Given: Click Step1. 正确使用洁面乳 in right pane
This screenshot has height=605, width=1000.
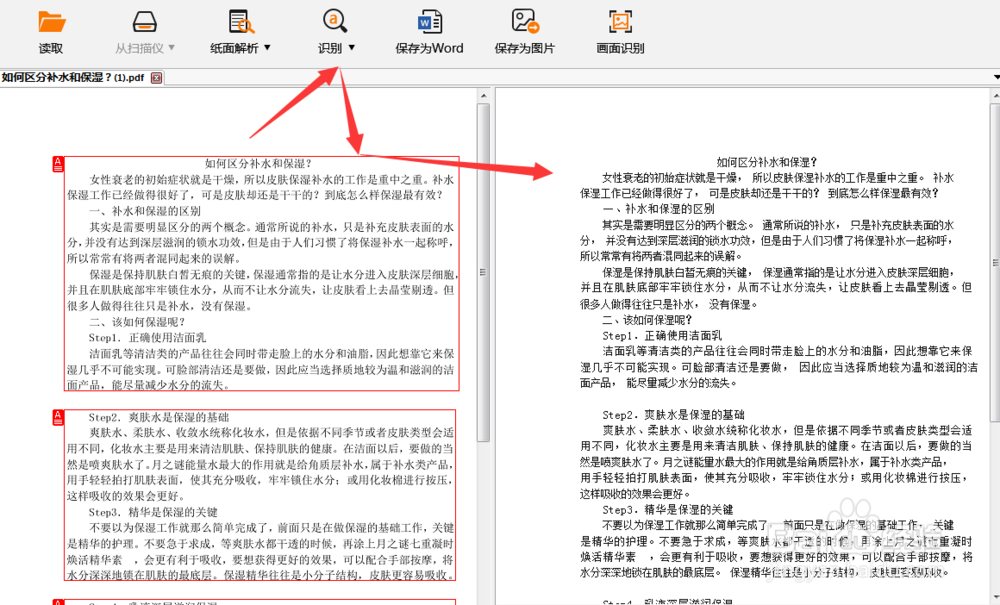Looking at the screenshot, I should point(662,335).
